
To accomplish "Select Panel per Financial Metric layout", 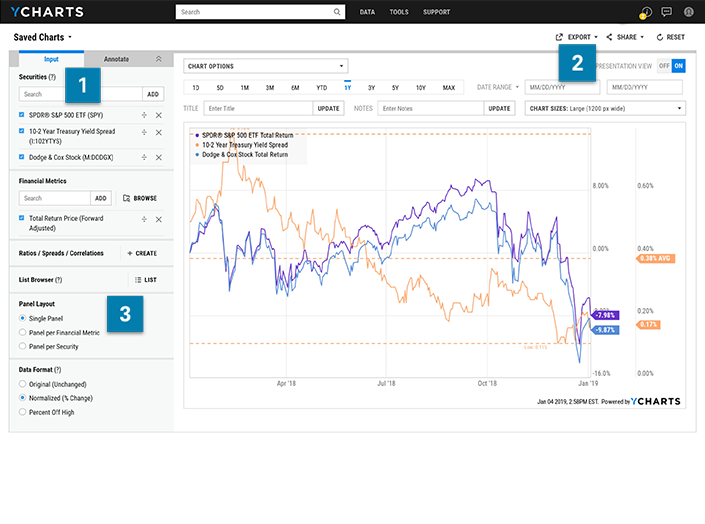I will (22, 332).
